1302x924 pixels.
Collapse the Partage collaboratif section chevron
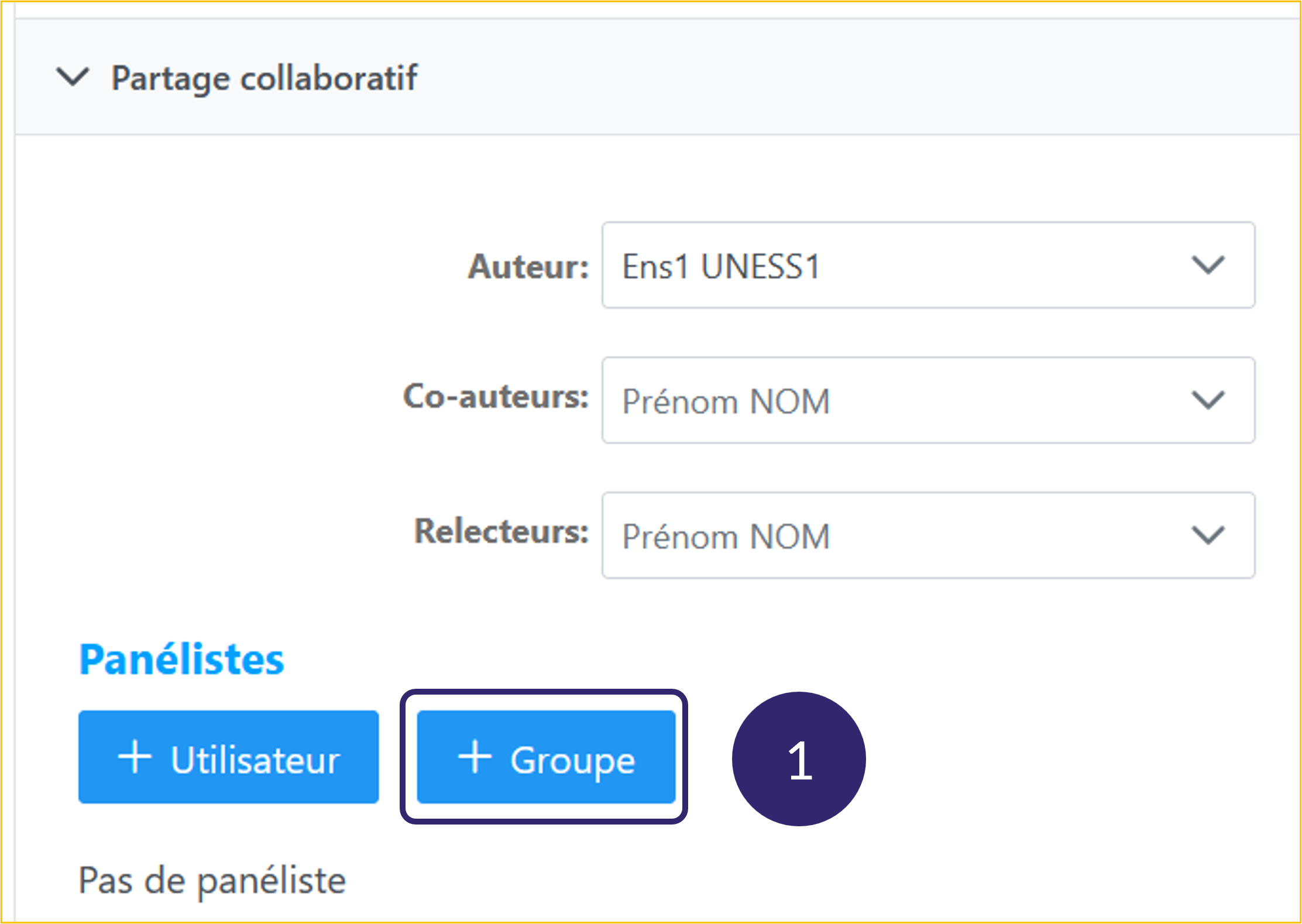[72, 77]
